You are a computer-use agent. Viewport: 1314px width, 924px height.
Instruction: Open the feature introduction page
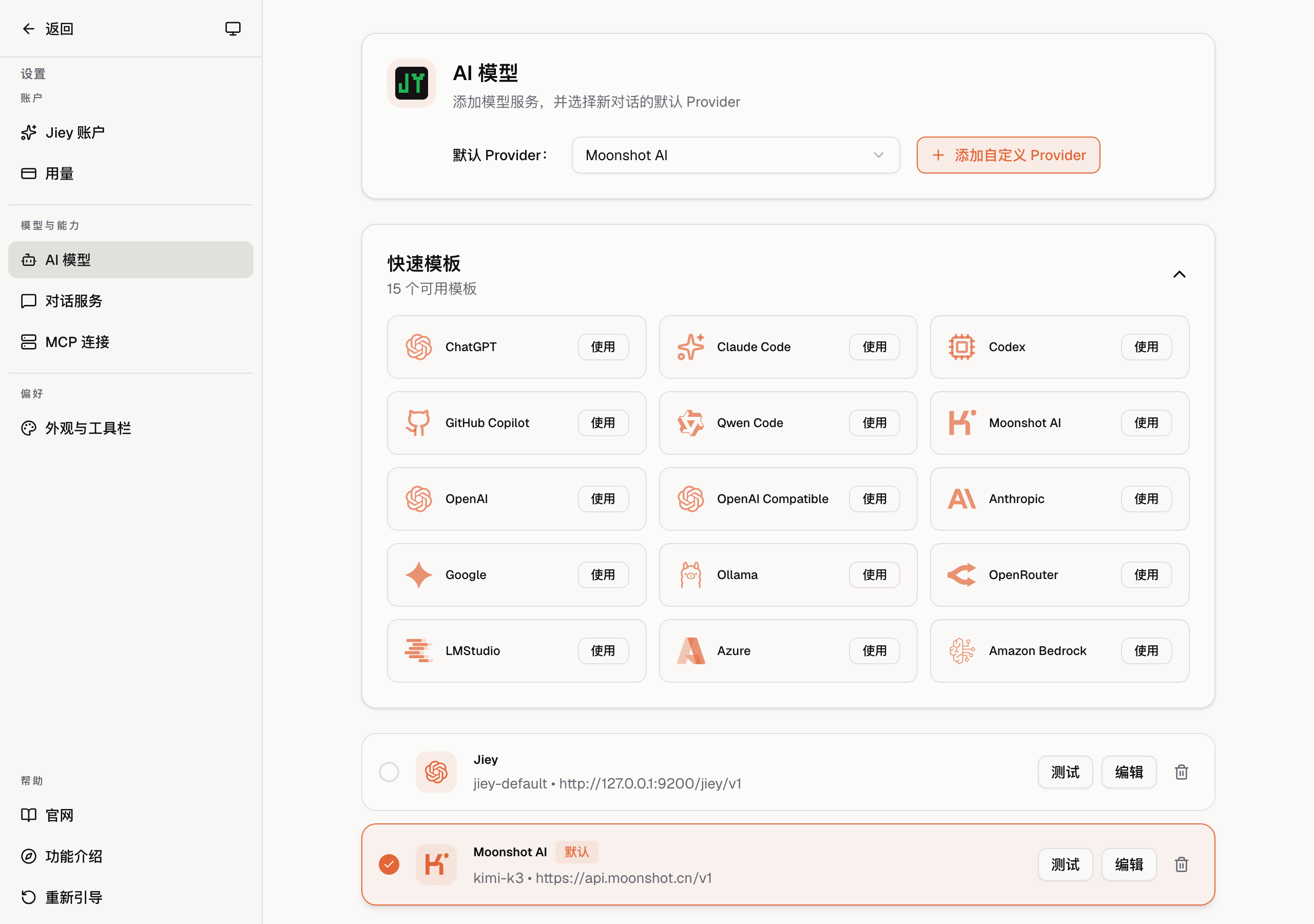click(130, 856)
